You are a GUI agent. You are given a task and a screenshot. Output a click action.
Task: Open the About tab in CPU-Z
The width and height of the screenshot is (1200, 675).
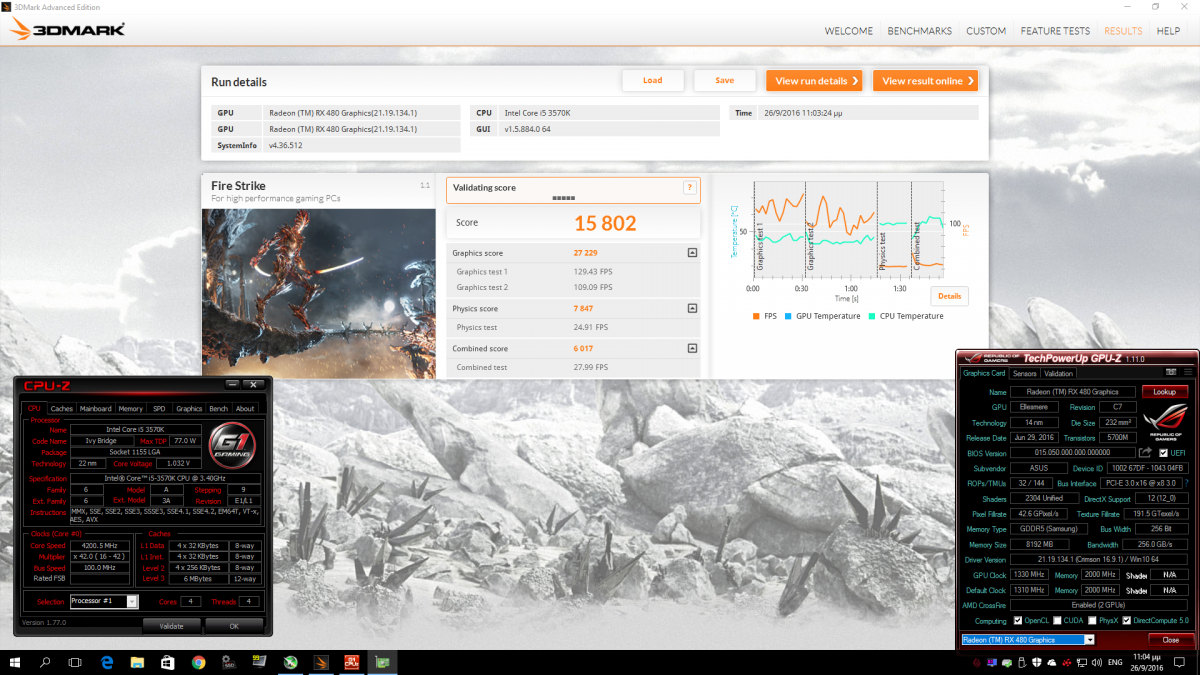pos(245,408)
